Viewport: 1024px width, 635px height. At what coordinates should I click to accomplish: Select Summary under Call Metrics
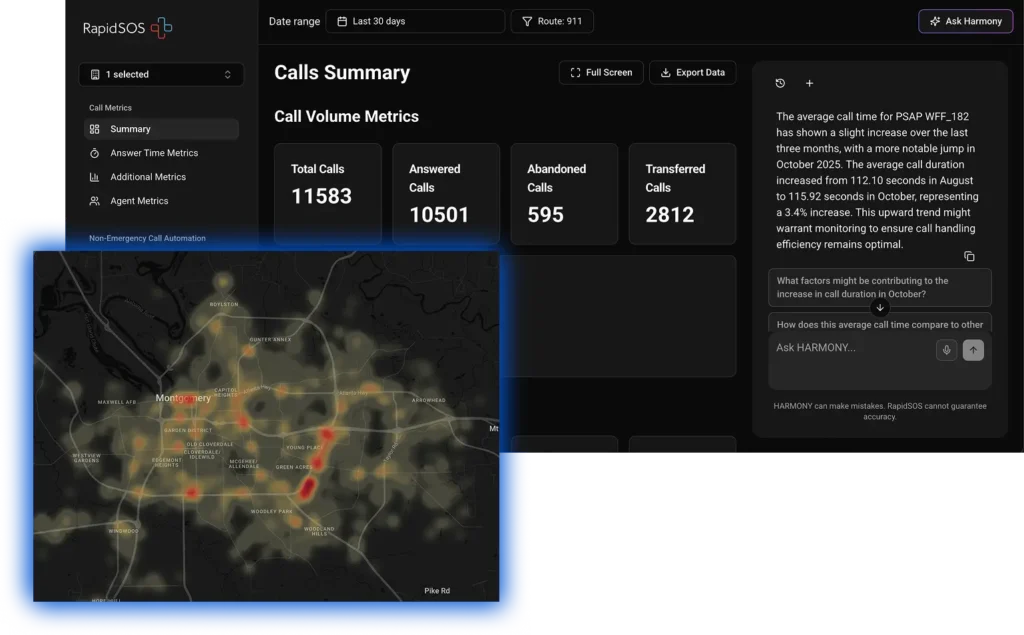click(131, 129)
